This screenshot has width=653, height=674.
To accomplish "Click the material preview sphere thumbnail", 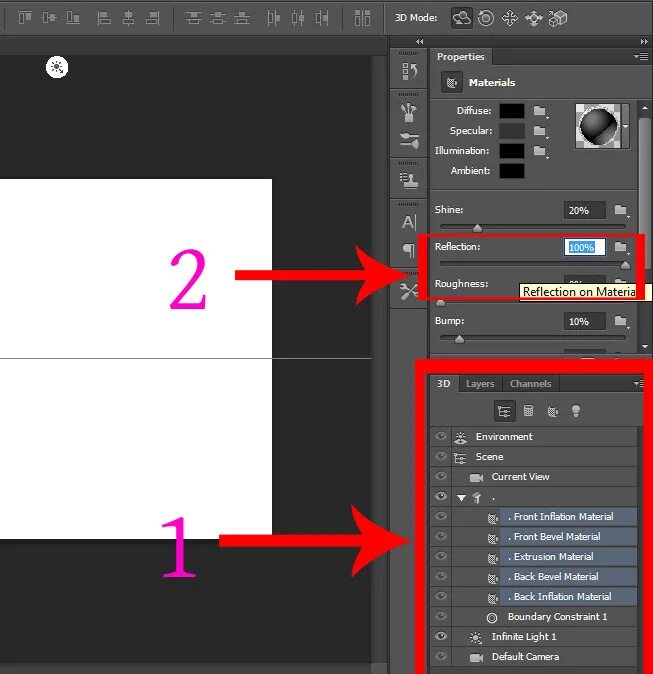I will tap(598, 126).
